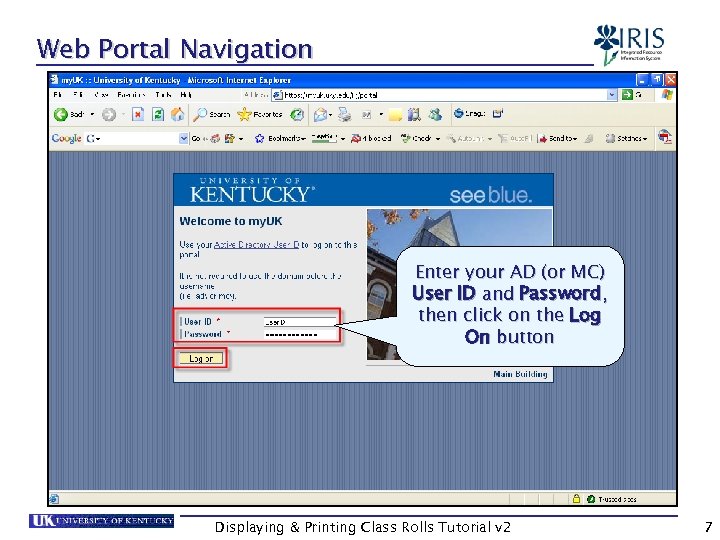Image resolution: width=720 pixels, height=540 pixels.
Task: Click the Edit page icon
Action: click(x=366, y=114)
